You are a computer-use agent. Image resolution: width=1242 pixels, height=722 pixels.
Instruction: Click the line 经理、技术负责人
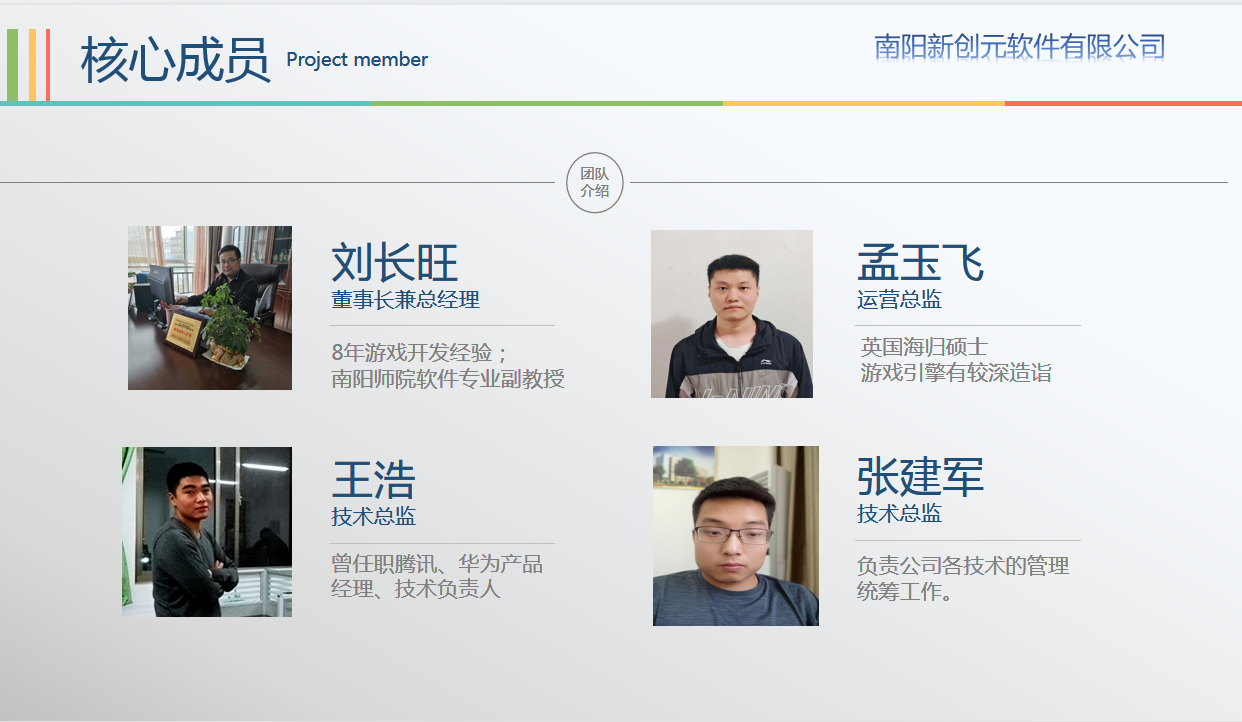click(x=416, y=589)
